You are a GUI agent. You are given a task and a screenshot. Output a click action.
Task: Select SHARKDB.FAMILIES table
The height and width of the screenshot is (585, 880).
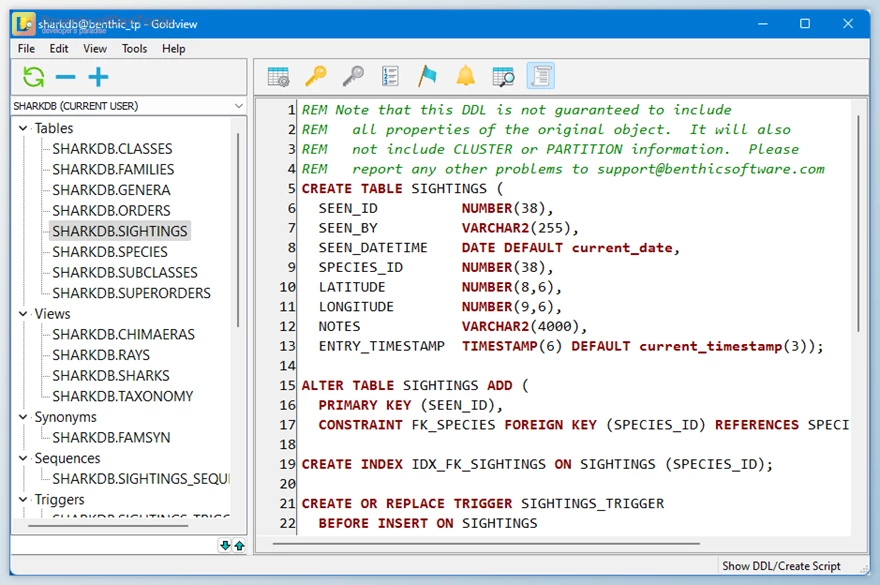[113, 170]
